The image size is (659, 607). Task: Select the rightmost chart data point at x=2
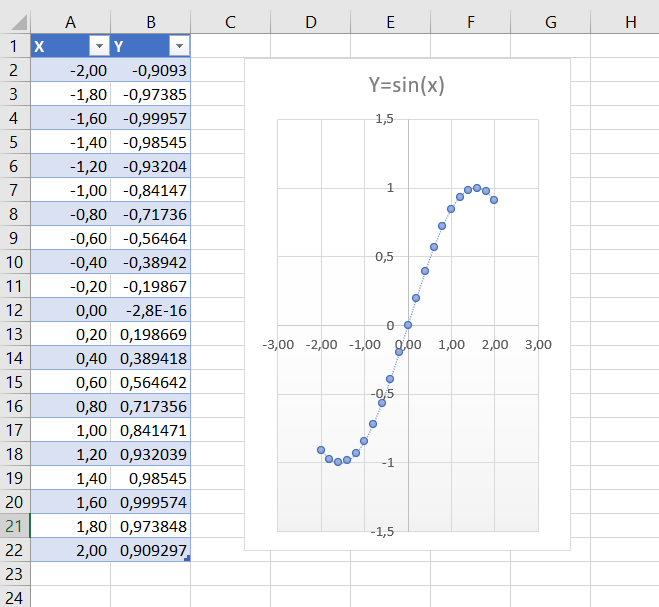coord(494,200)
